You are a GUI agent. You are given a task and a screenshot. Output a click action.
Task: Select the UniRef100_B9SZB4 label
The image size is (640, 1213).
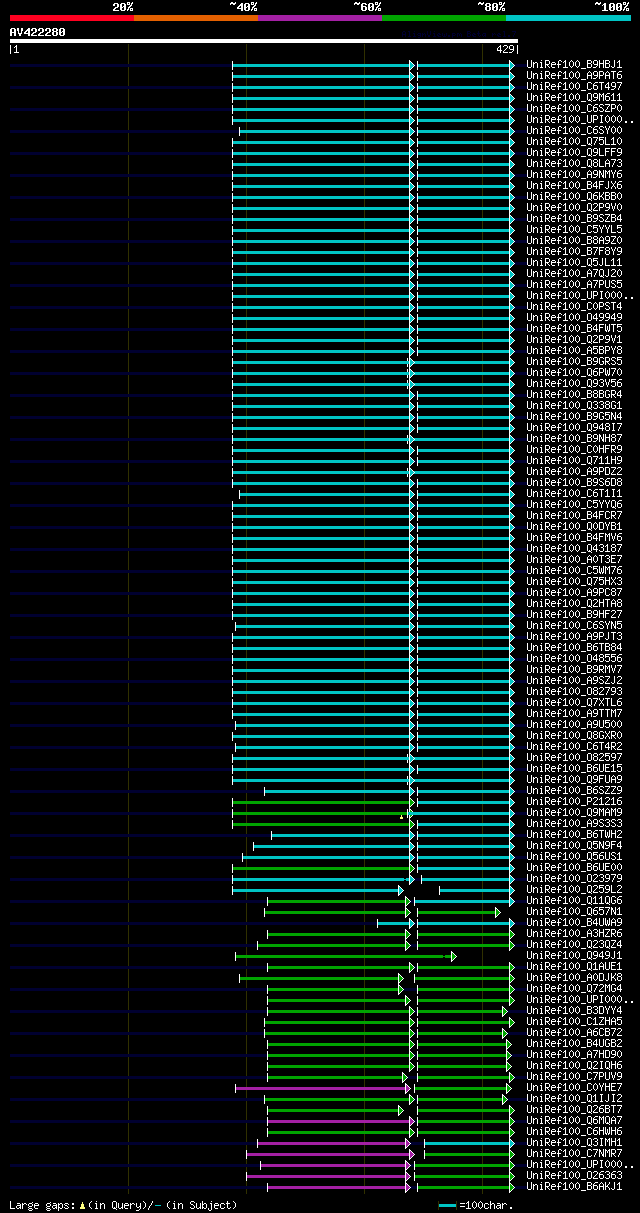click(x=574, y=218)
